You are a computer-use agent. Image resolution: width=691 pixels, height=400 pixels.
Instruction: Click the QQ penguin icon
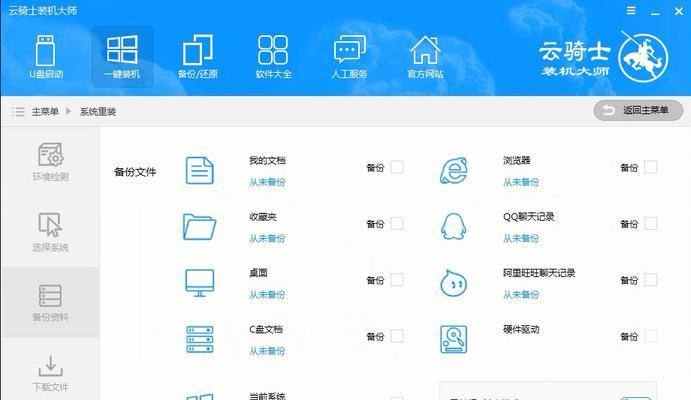(x=453, y=226)
